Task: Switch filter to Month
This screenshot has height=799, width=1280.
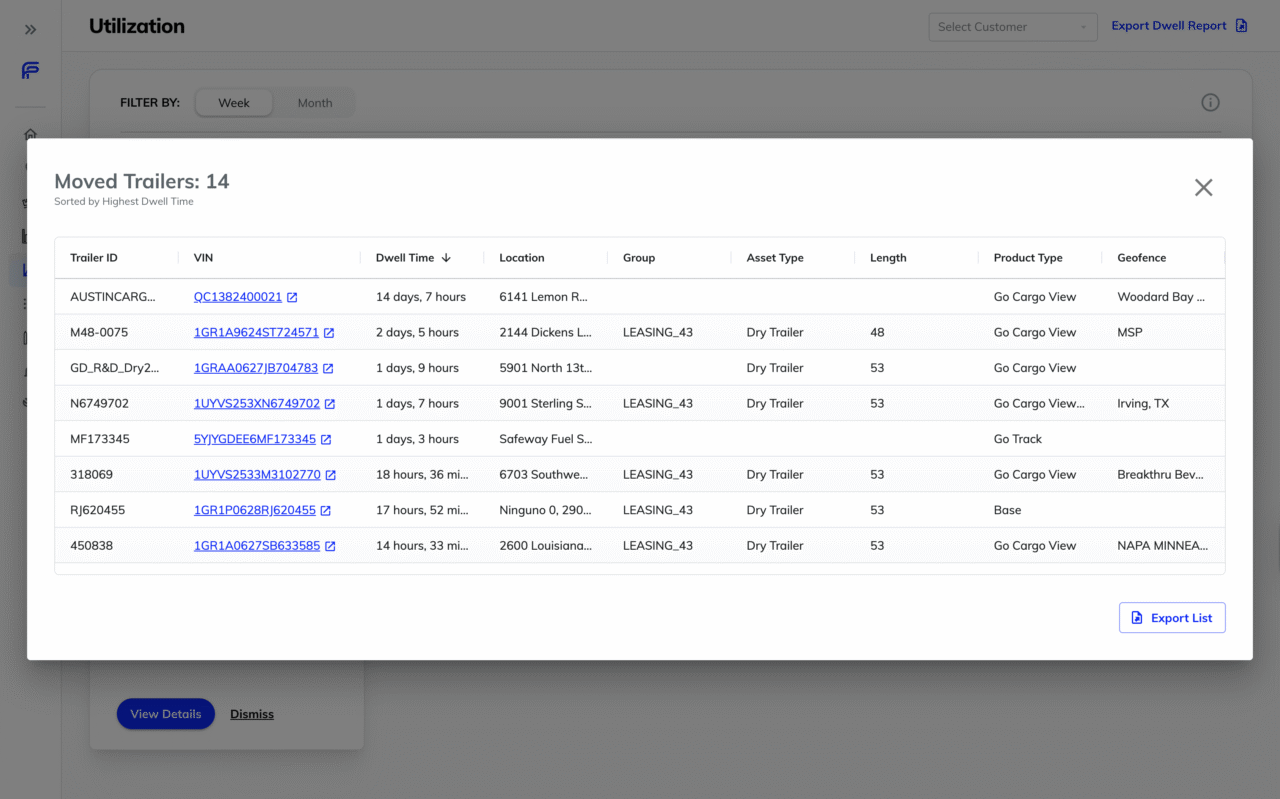Action: [314, 103]
